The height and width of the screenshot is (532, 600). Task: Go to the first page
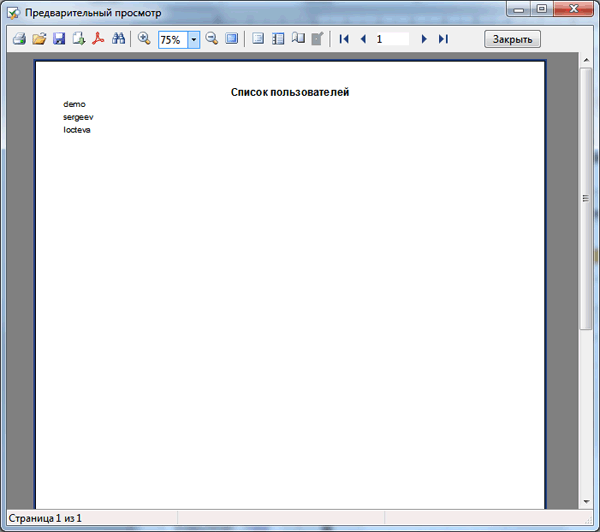tap(344, 39)
